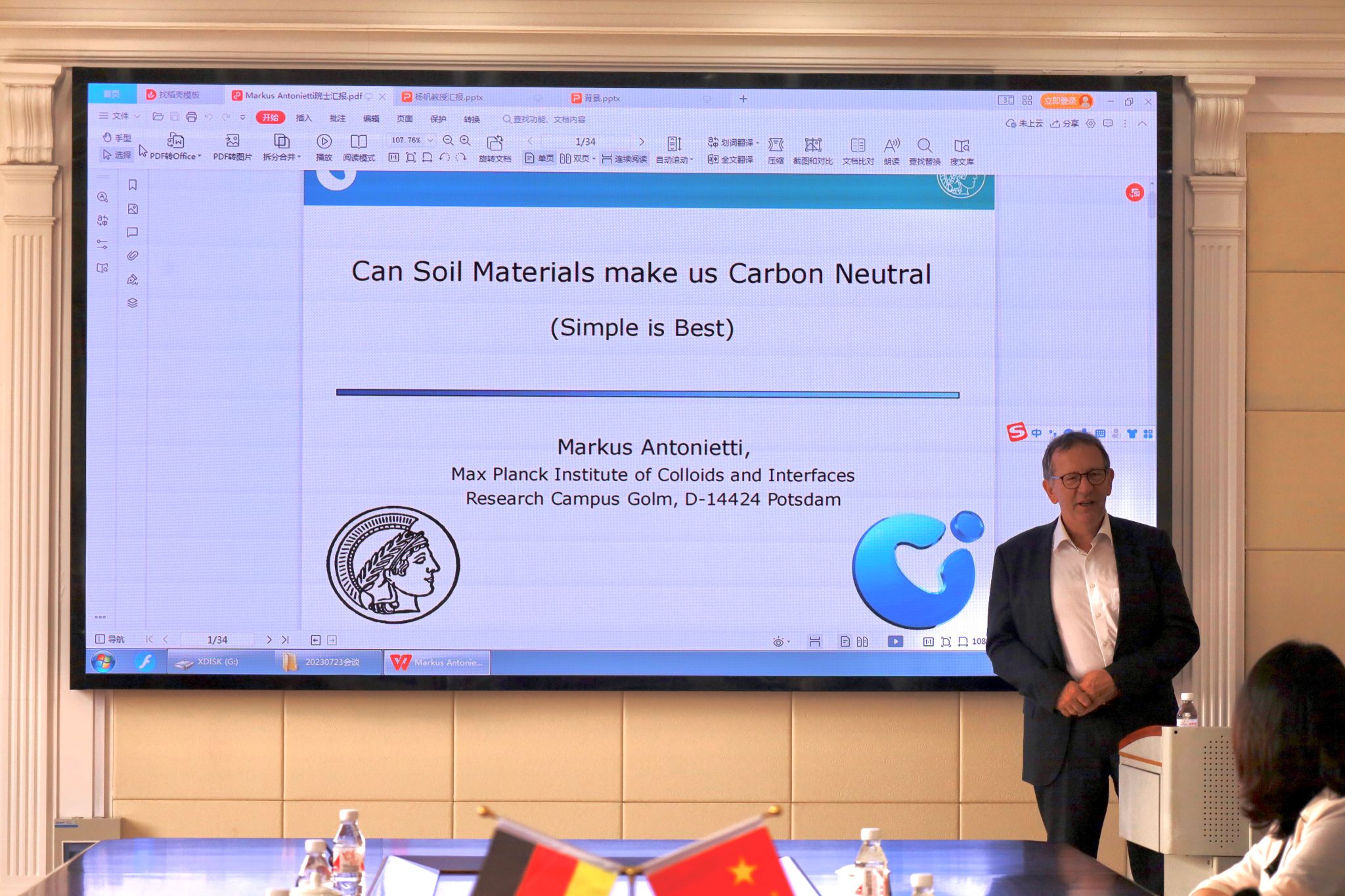Image resolution: width=1345 pixels, height=896 pixels.
Task: Open 查找替换 find and replace
Action: [924, 146]
